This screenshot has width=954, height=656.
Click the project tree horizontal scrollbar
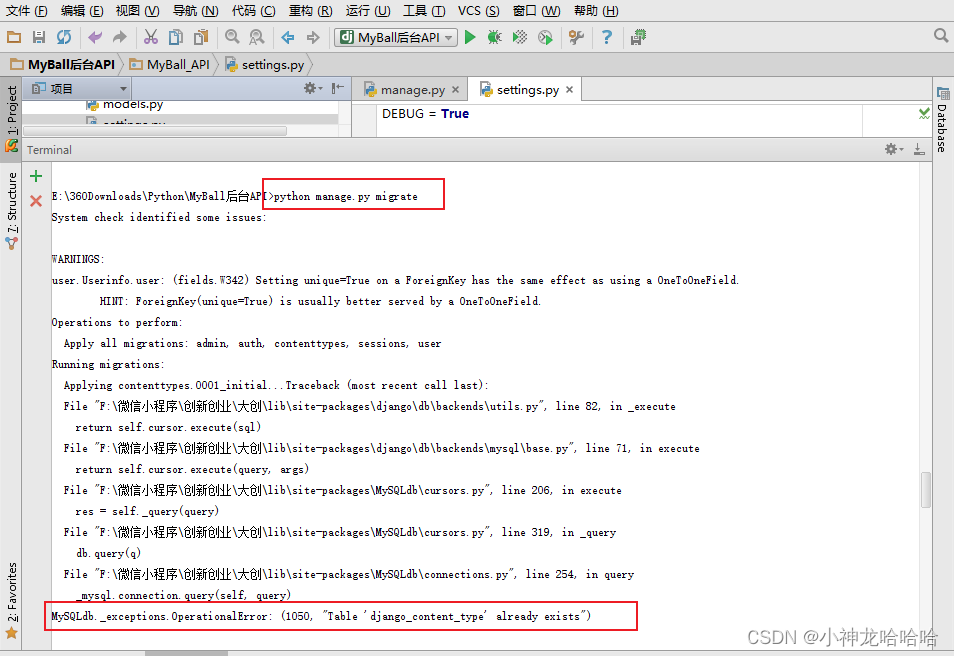pyautogui.click(x=155, y=131)
